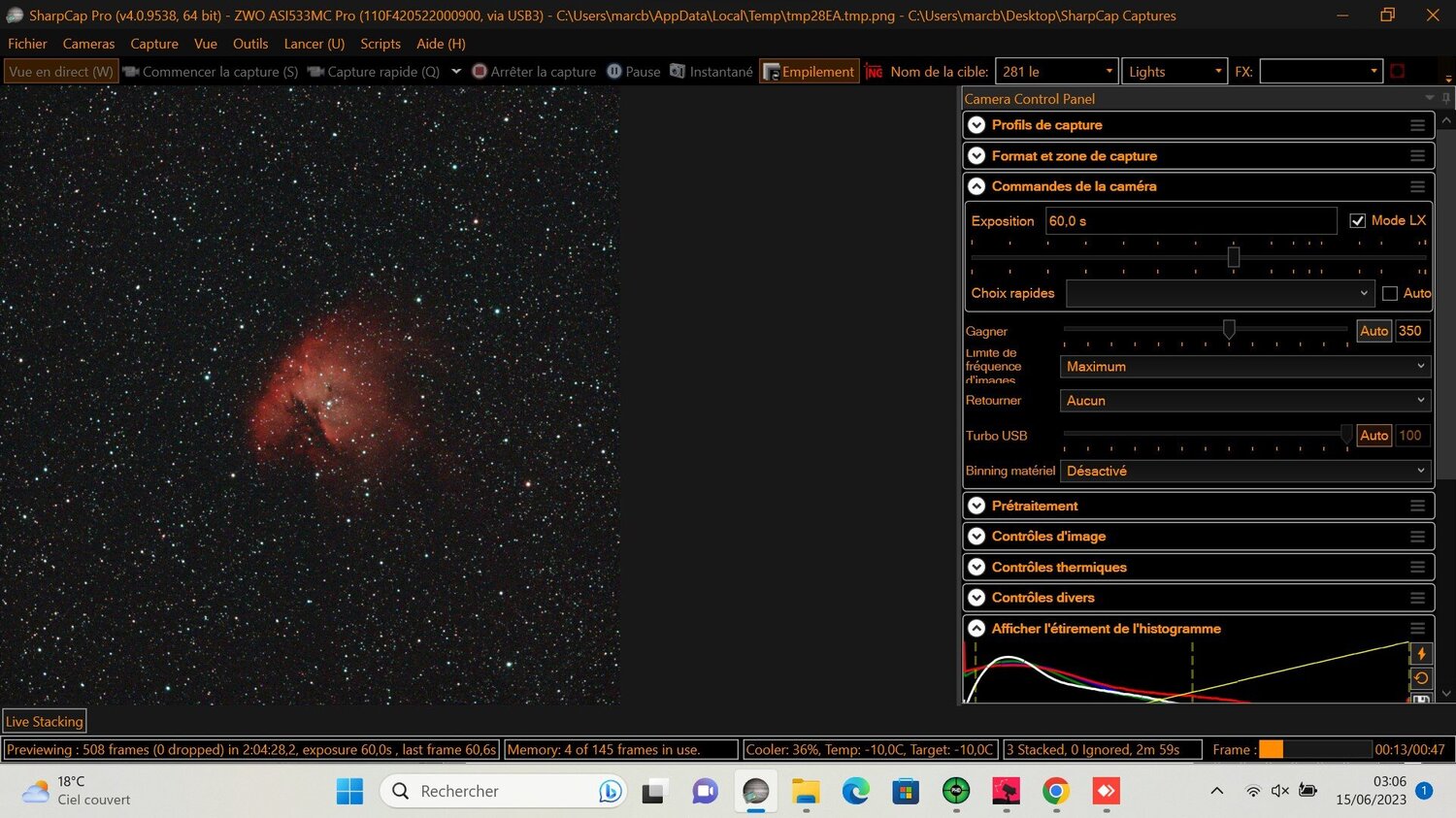Enable the Auto exposure checkbox
This screenshot has width=1456, height=818.
point(1390,293)
